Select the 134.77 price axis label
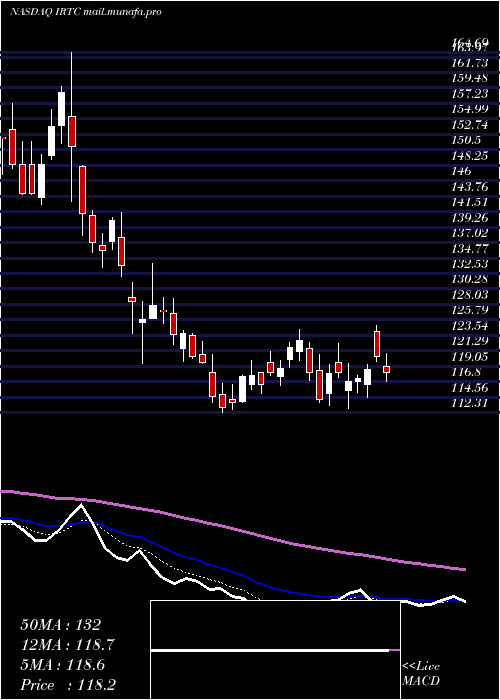Image resolution: width=500 pixels, height=700 pixels. 470,248
